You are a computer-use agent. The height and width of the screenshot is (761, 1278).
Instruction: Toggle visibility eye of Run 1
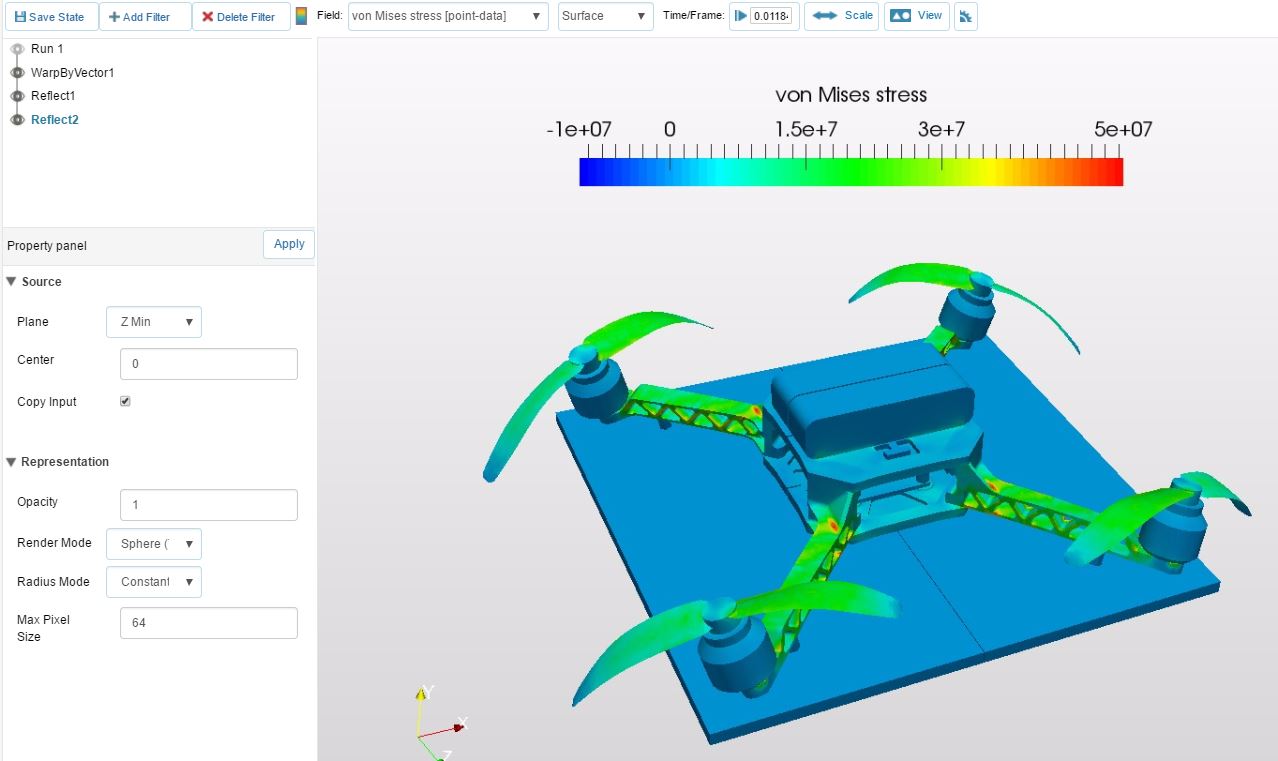(17, 48)
